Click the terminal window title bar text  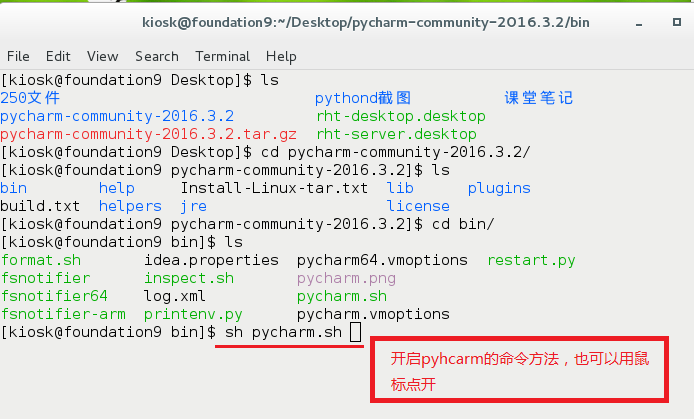point(366,22)
